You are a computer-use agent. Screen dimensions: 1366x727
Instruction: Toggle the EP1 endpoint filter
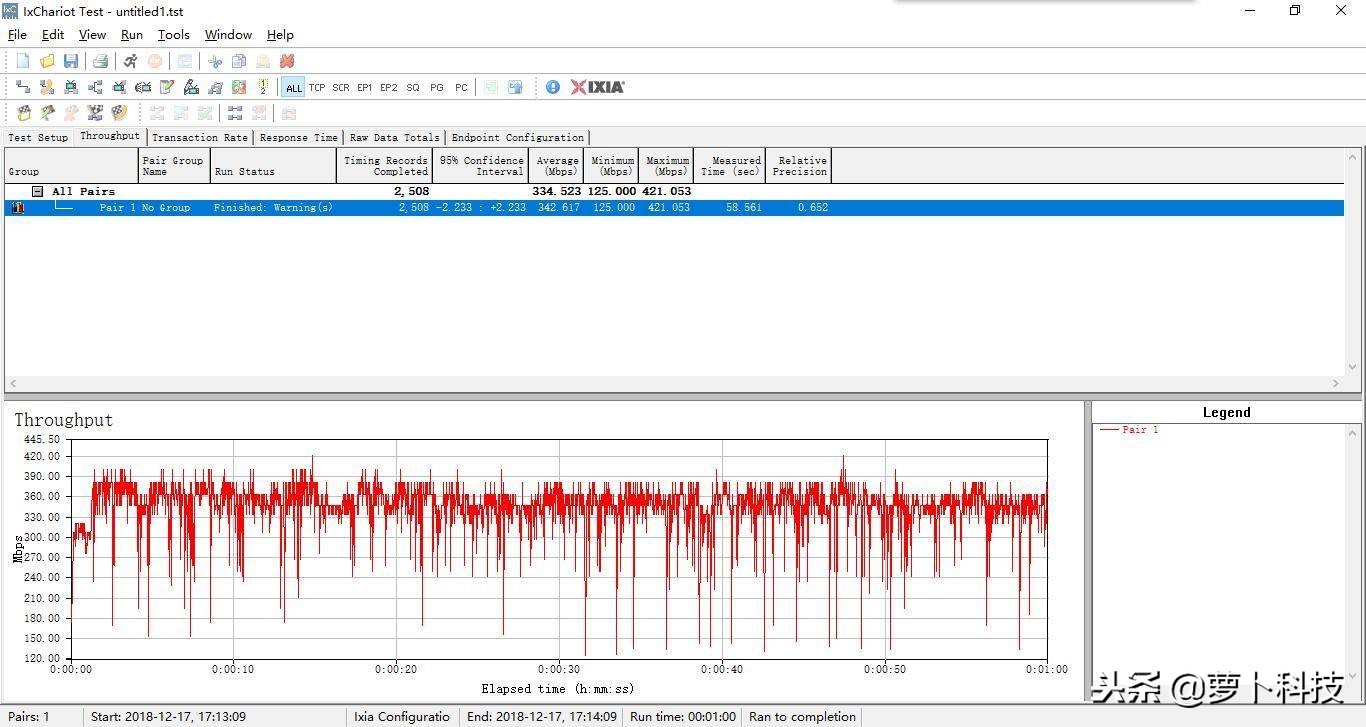click(364, 87)
